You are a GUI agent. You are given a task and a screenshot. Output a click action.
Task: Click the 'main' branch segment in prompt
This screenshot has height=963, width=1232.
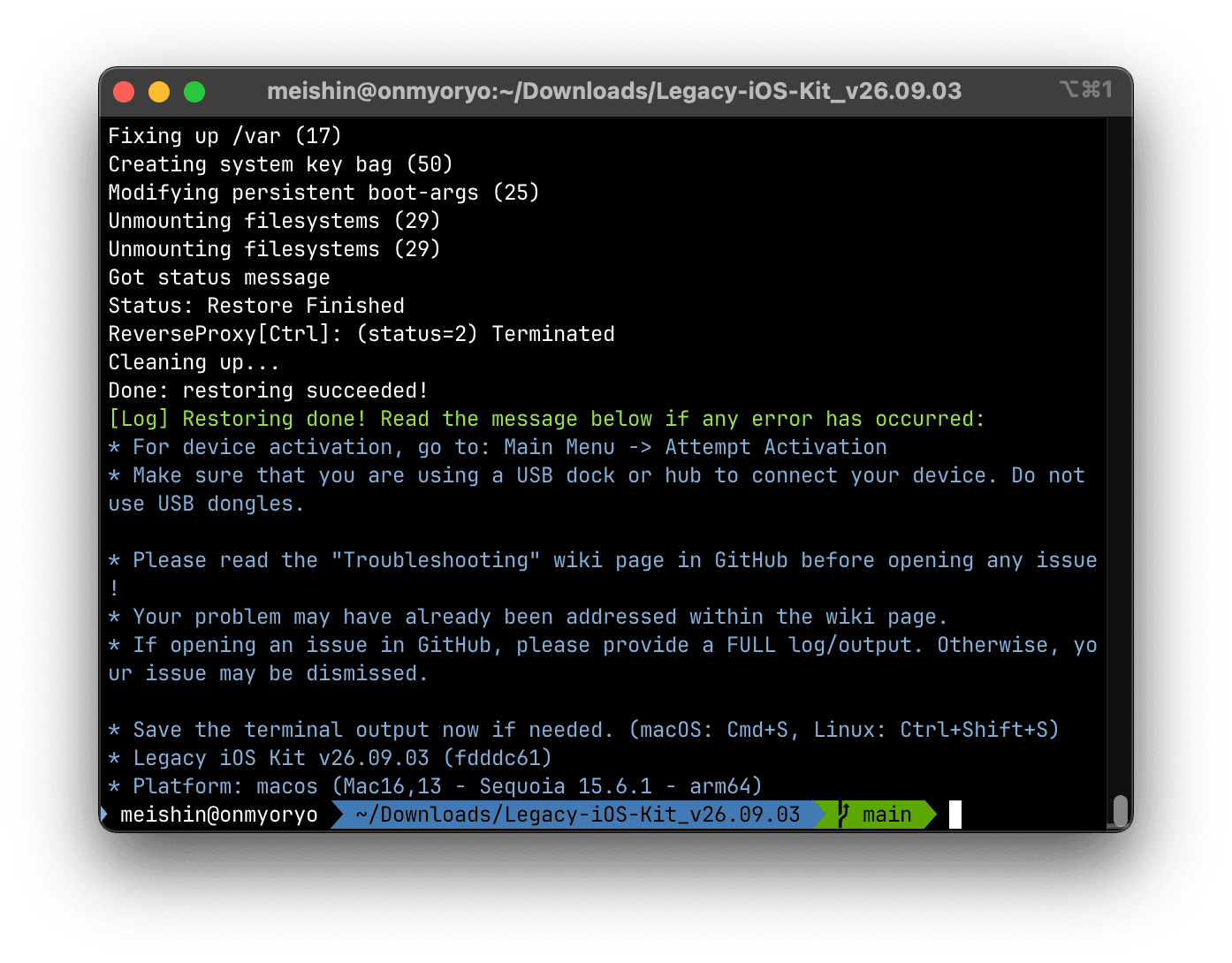pyautogui.click(x=886, y=814)
